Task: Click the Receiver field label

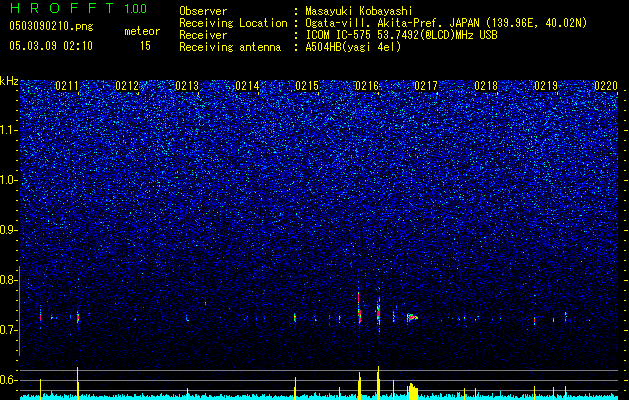Action: pyautogui.click(x=203, y=35)
